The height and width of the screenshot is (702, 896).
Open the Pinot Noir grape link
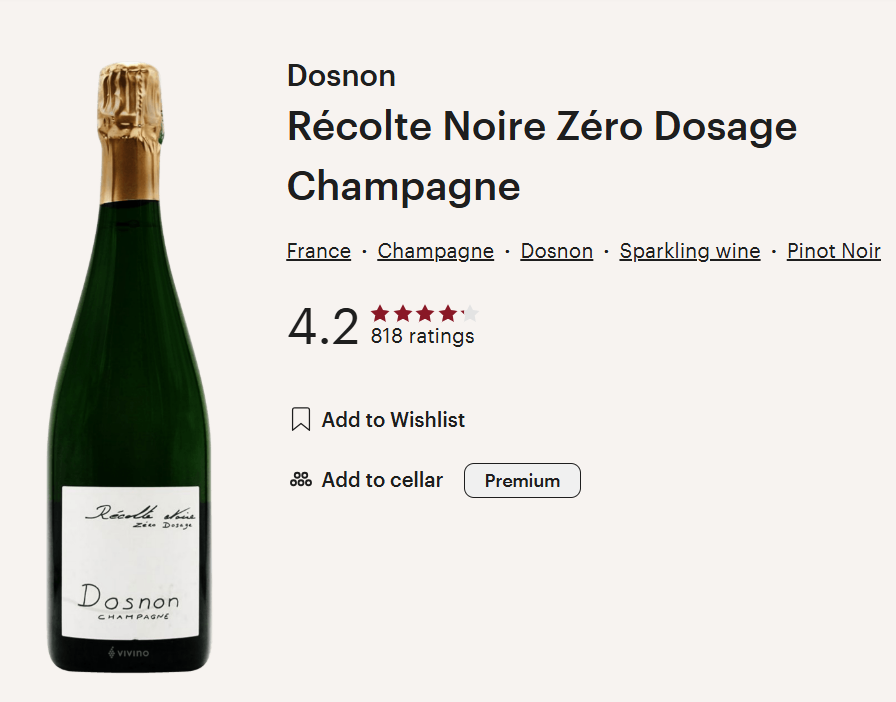tap(834, 251)
